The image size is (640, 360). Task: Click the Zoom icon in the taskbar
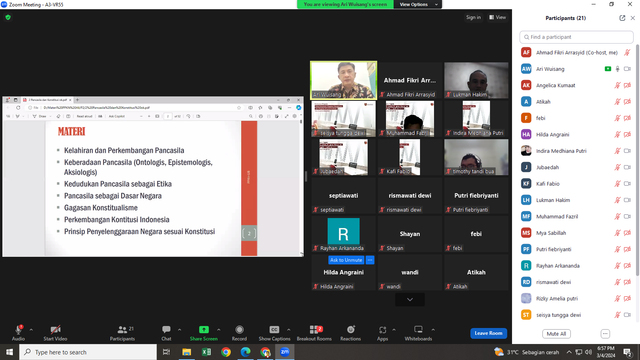284,352
